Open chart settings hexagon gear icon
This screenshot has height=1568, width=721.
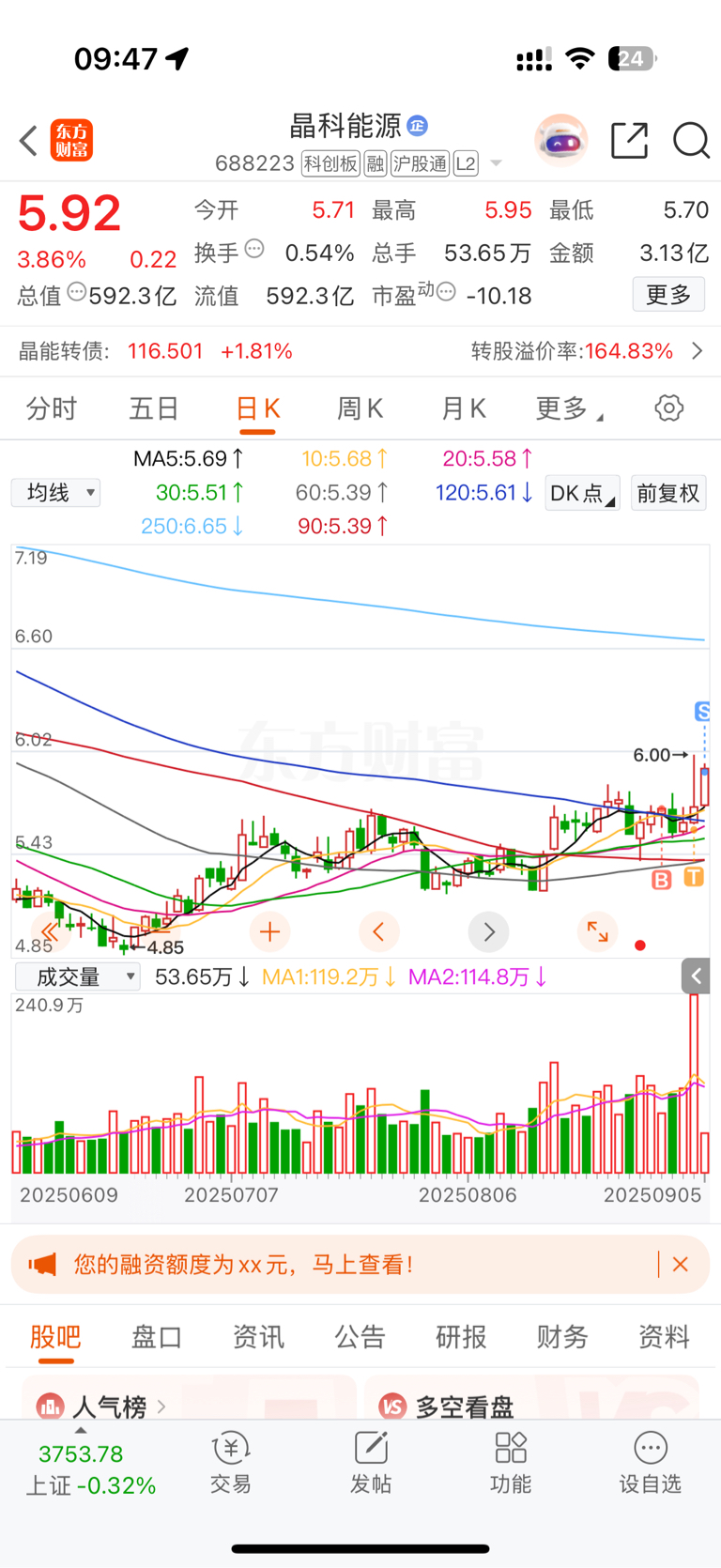point(668,408)
